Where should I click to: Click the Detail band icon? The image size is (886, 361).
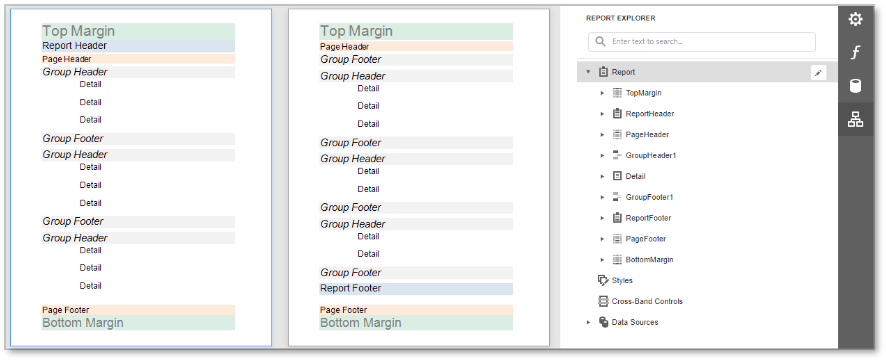[617, 176]
